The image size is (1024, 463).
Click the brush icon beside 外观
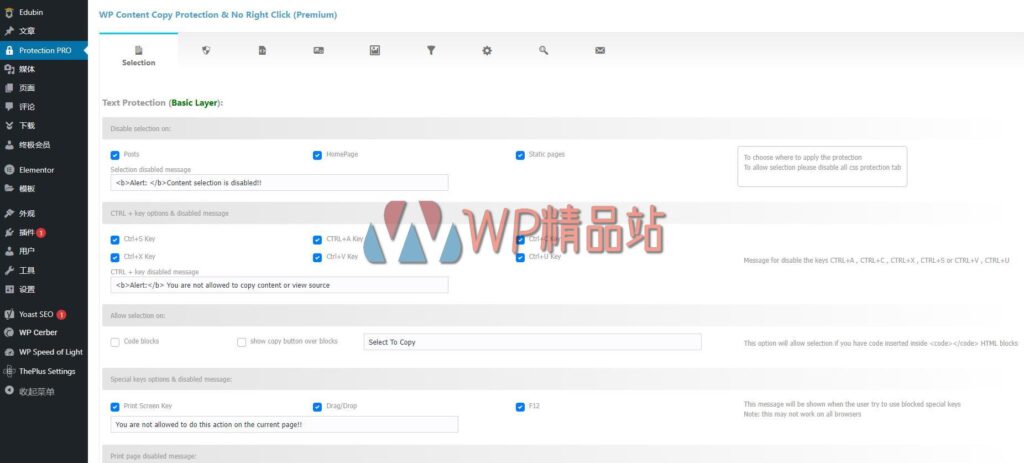[8, 214]
